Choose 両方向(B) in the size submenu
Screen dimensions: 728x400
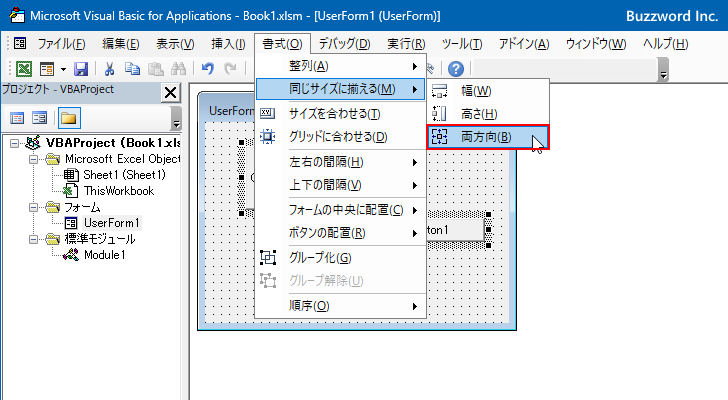point(488,137)
